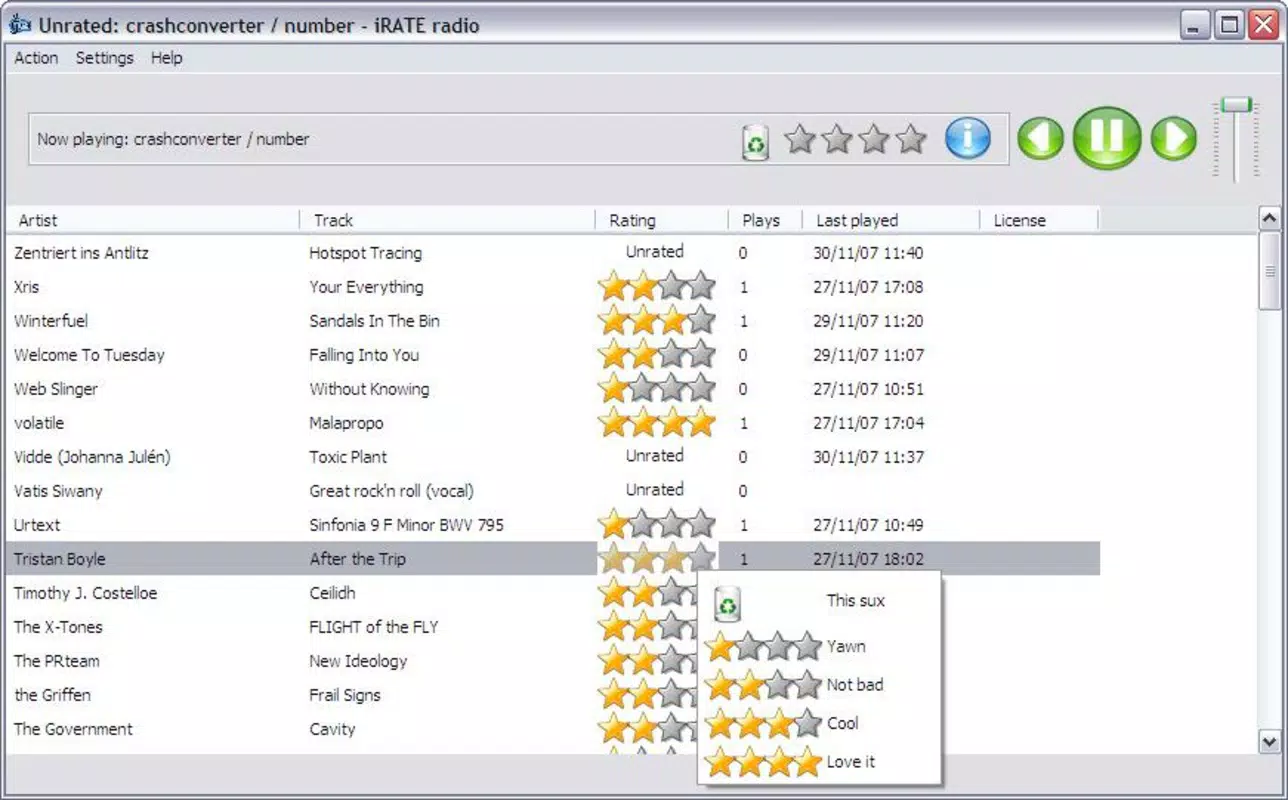
Task: Click the rating stars for Urtext
Action: (x=657, y=525)
